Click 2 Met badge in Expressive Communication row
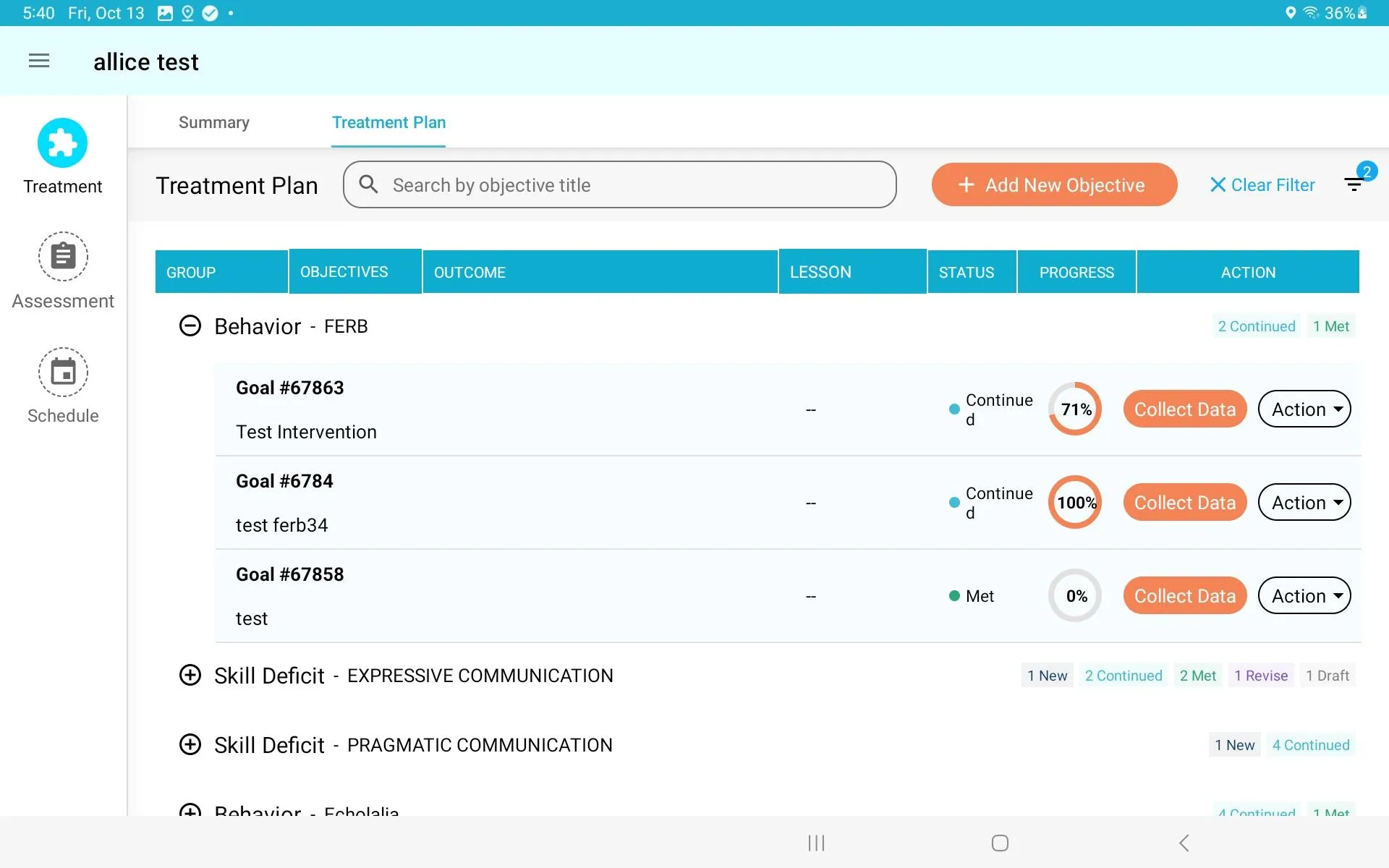Image resolution: width=1389 pixels, height=868 pixels. tap(1198, 676)
